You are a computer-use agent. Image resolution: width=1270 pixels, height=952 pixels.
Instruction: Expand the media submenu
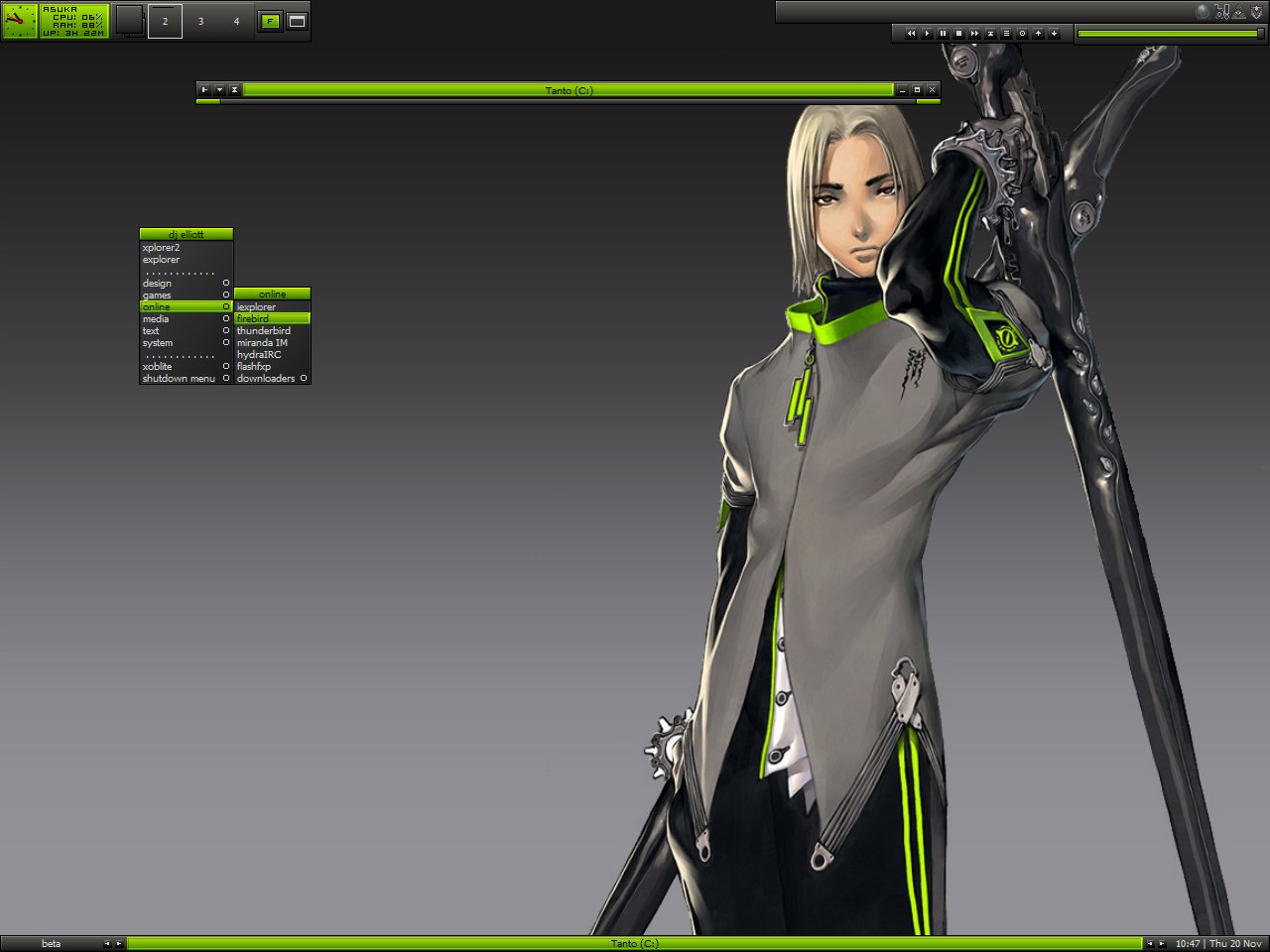click(186, 319)
